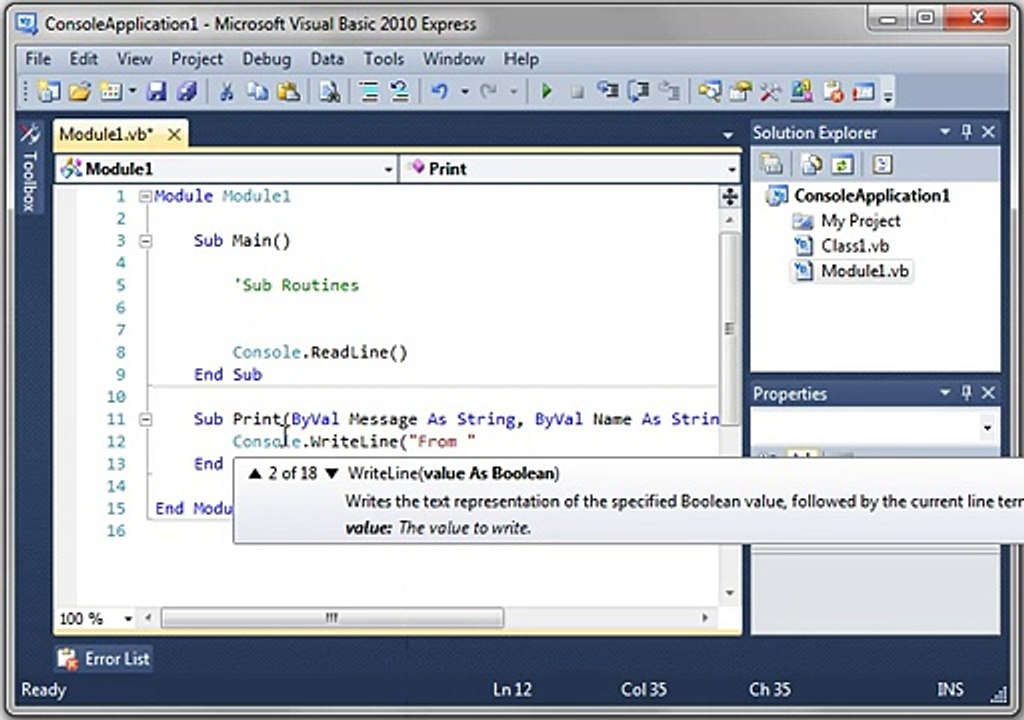Refresh the Solution Explorer view
Viewport: 1024px width, 720px height.
[842, 164]
